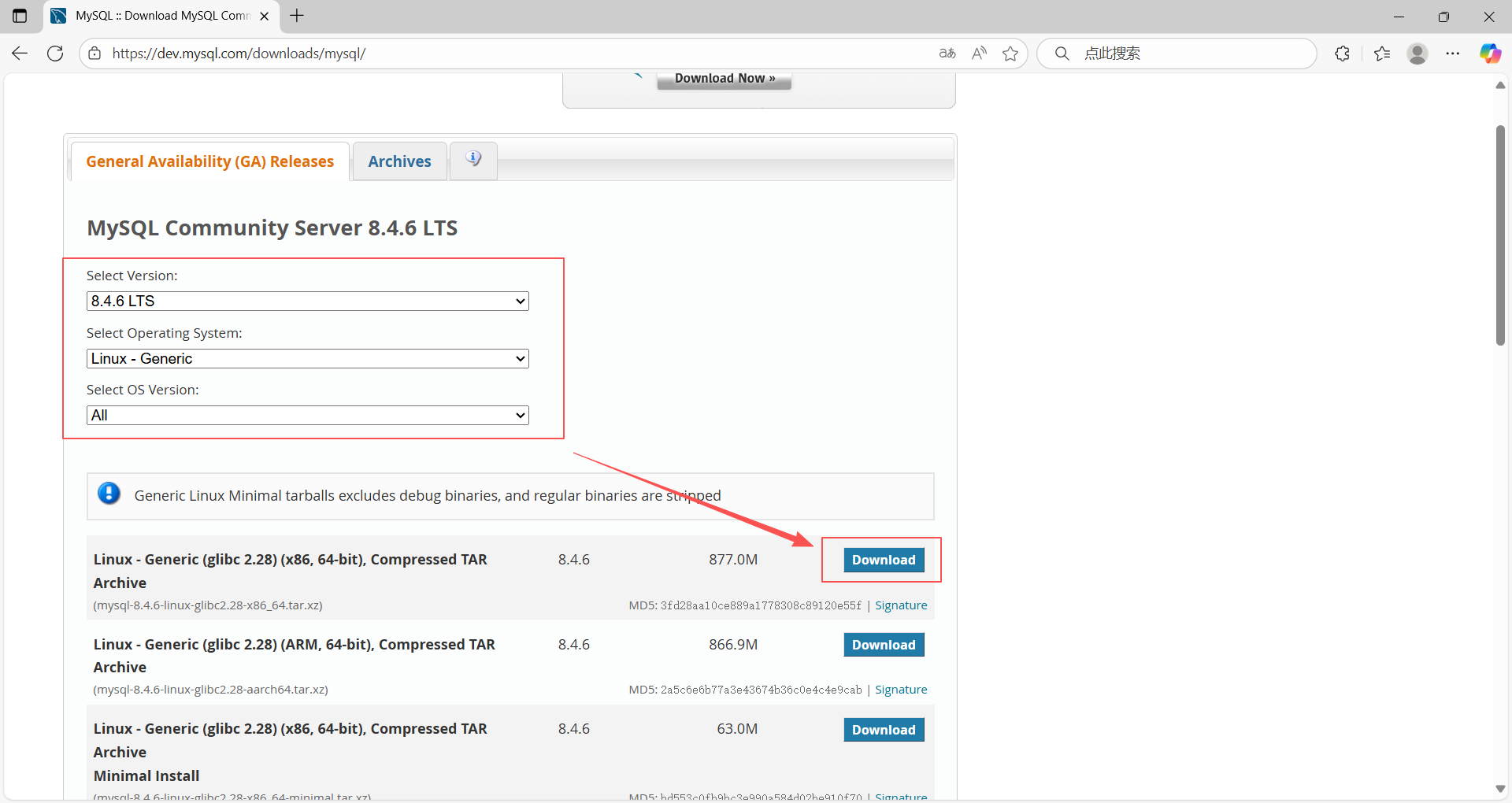Click the MySQL dolphin tab favicon

58,16
